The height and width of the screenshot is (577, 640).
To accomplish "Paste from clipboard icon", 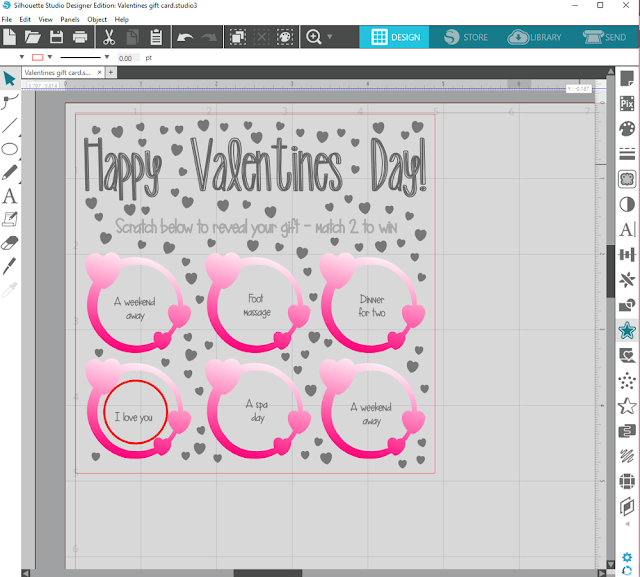I will pyautogui.click(x=156, y=37).
